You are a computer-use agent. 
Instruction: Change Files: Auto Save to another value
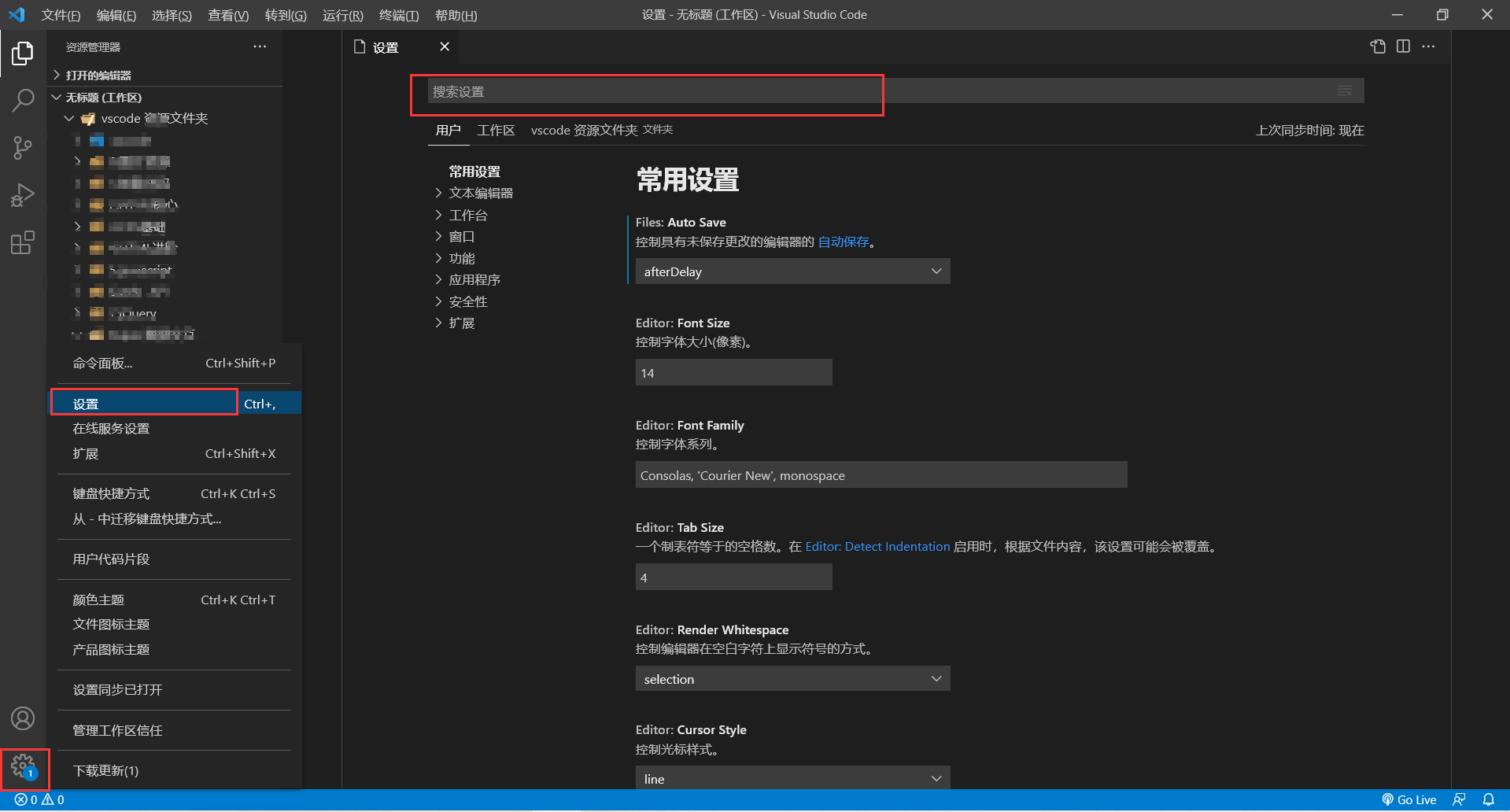click(792, 271)
